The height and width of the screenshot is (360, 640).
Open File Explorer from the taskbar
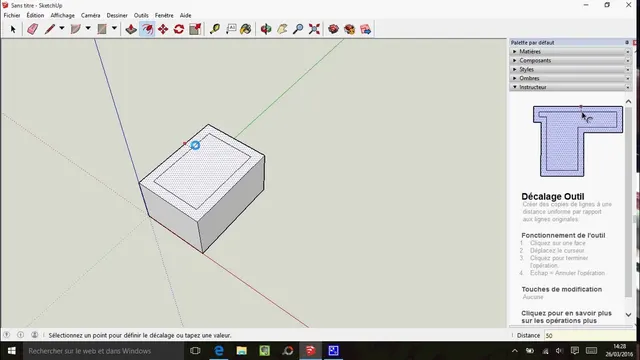tap(242, 351)
